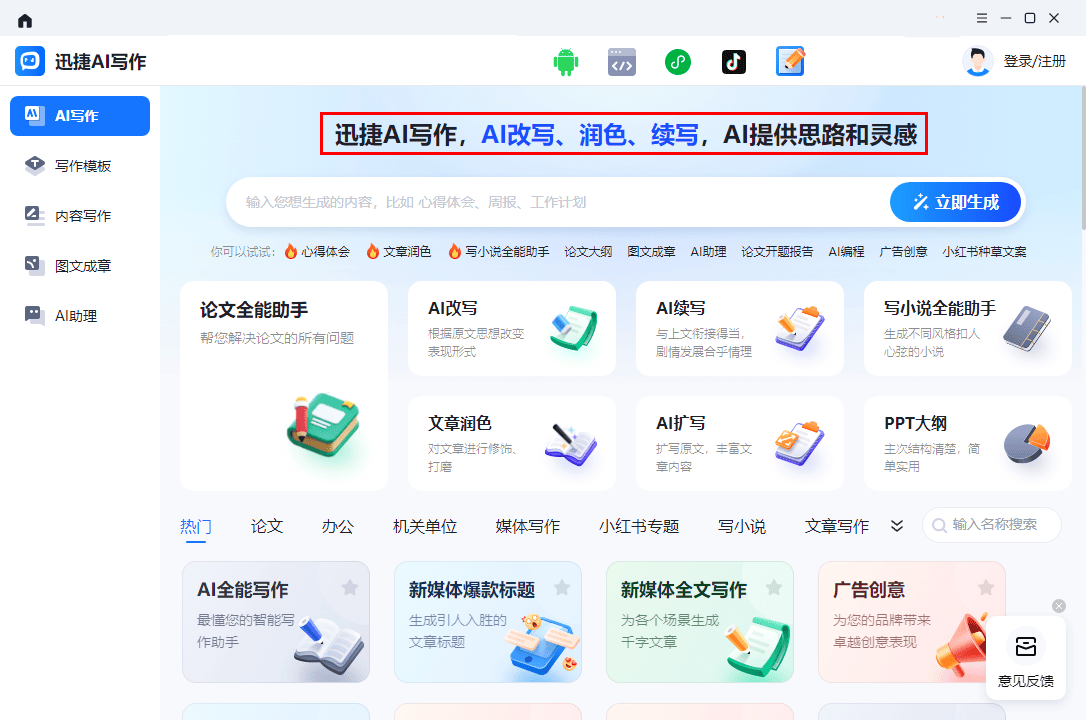1086x720 pixels.
Task: Click the web code window icon
Action: coord(622,62)
